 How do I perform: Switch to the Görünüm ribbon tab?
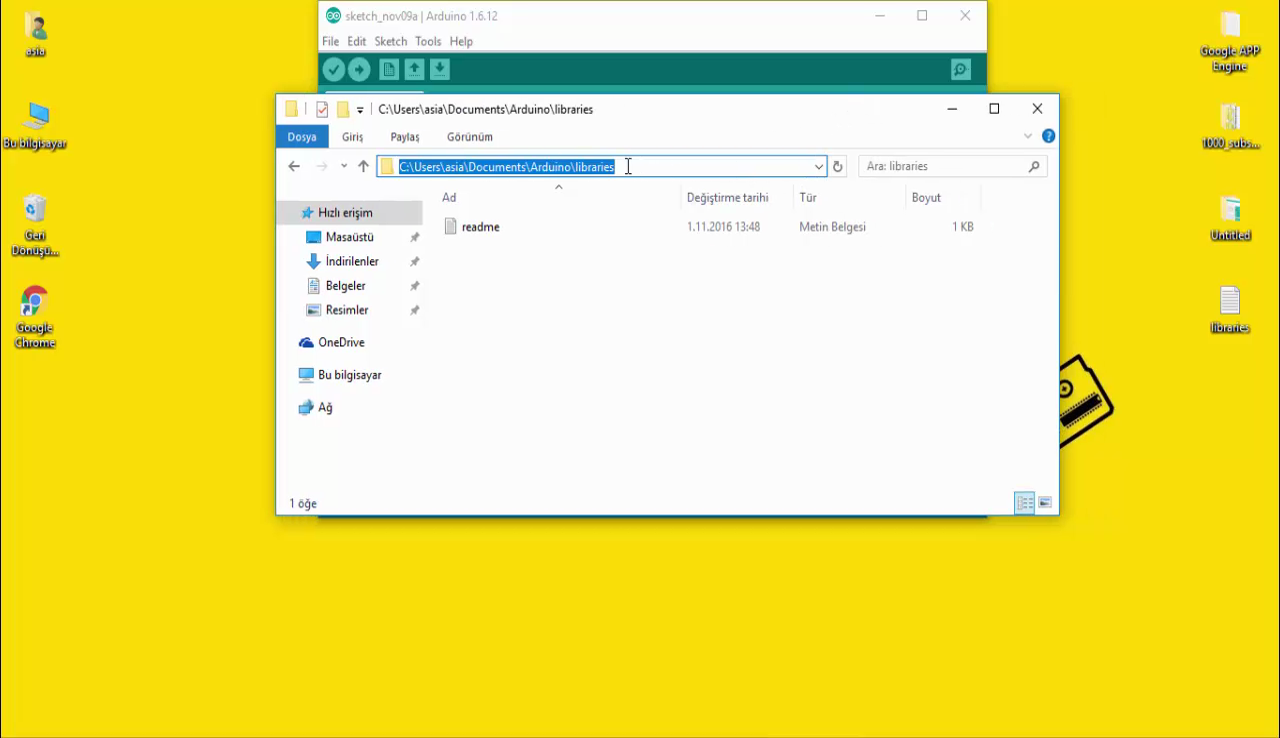(x=470, y=137)
